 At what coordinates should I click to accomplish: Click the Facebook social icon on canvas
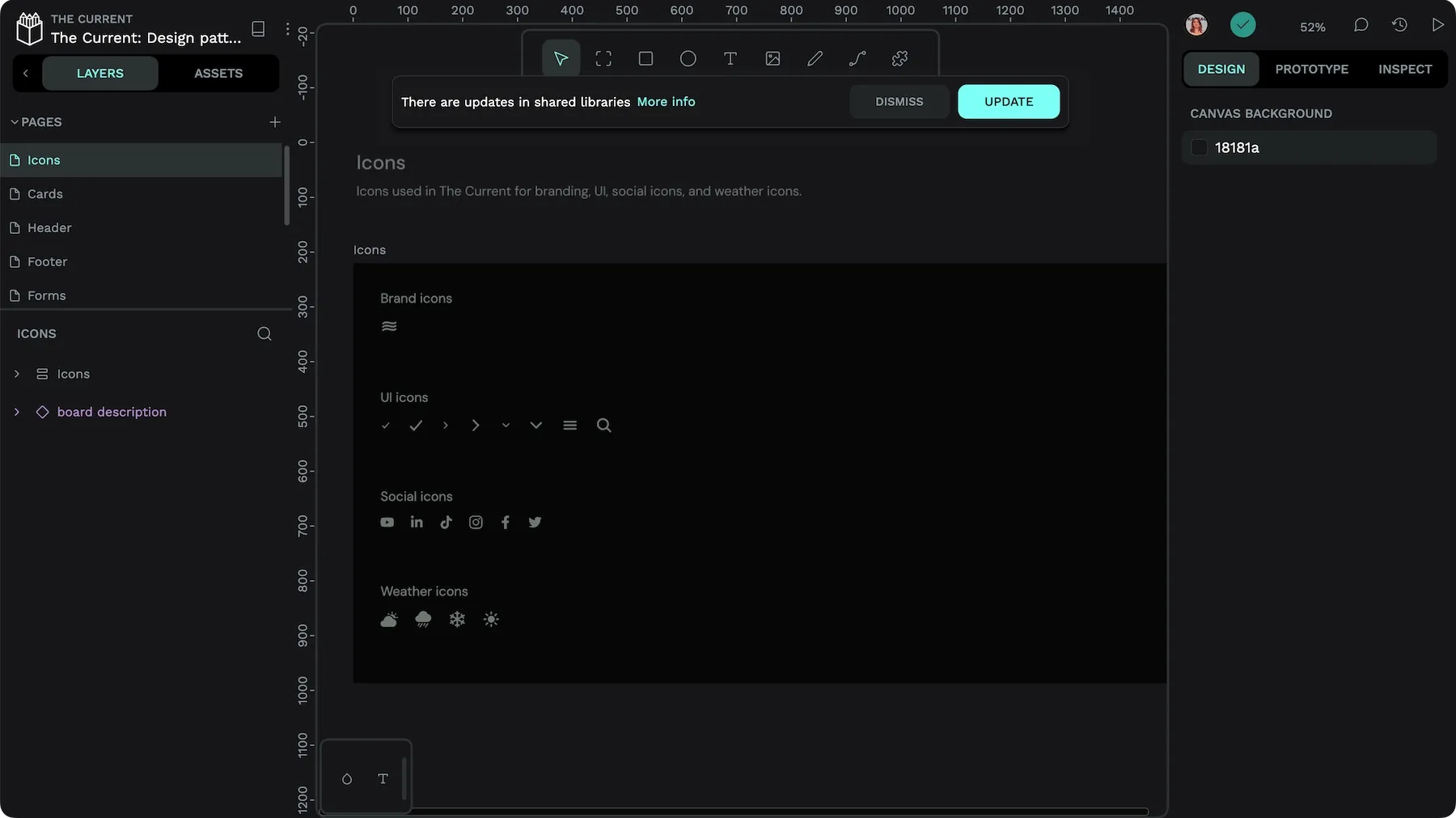[506, 522]
